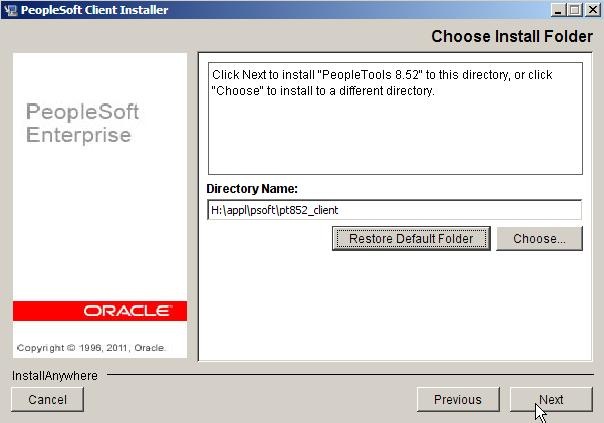Click the PeopleSoft Client Installer title text
Viewport: 604px width, 423px height.
coord(94,10)
